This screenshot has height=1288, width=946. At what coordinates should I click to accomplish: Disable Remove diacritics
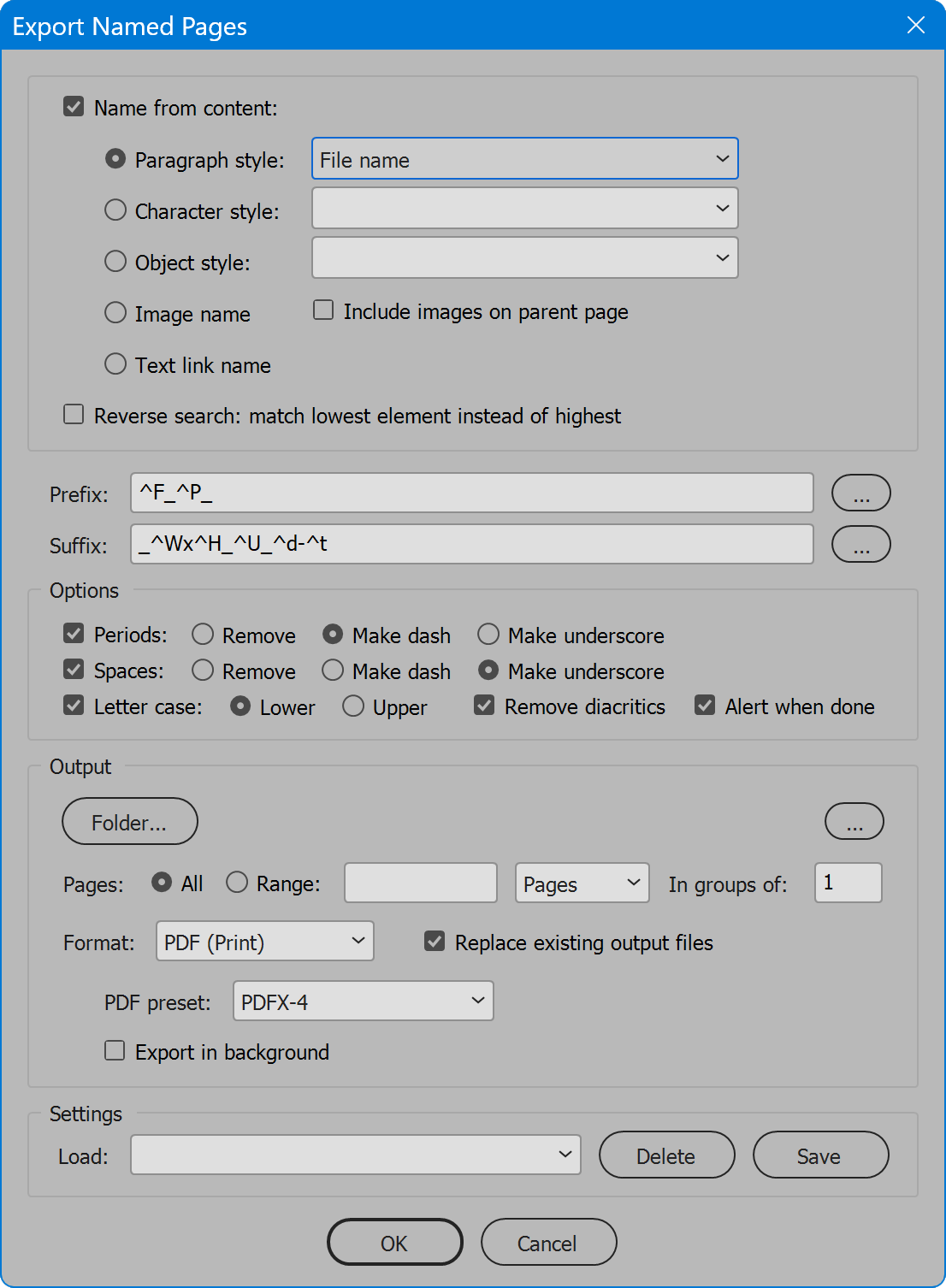tap(484, 705)
